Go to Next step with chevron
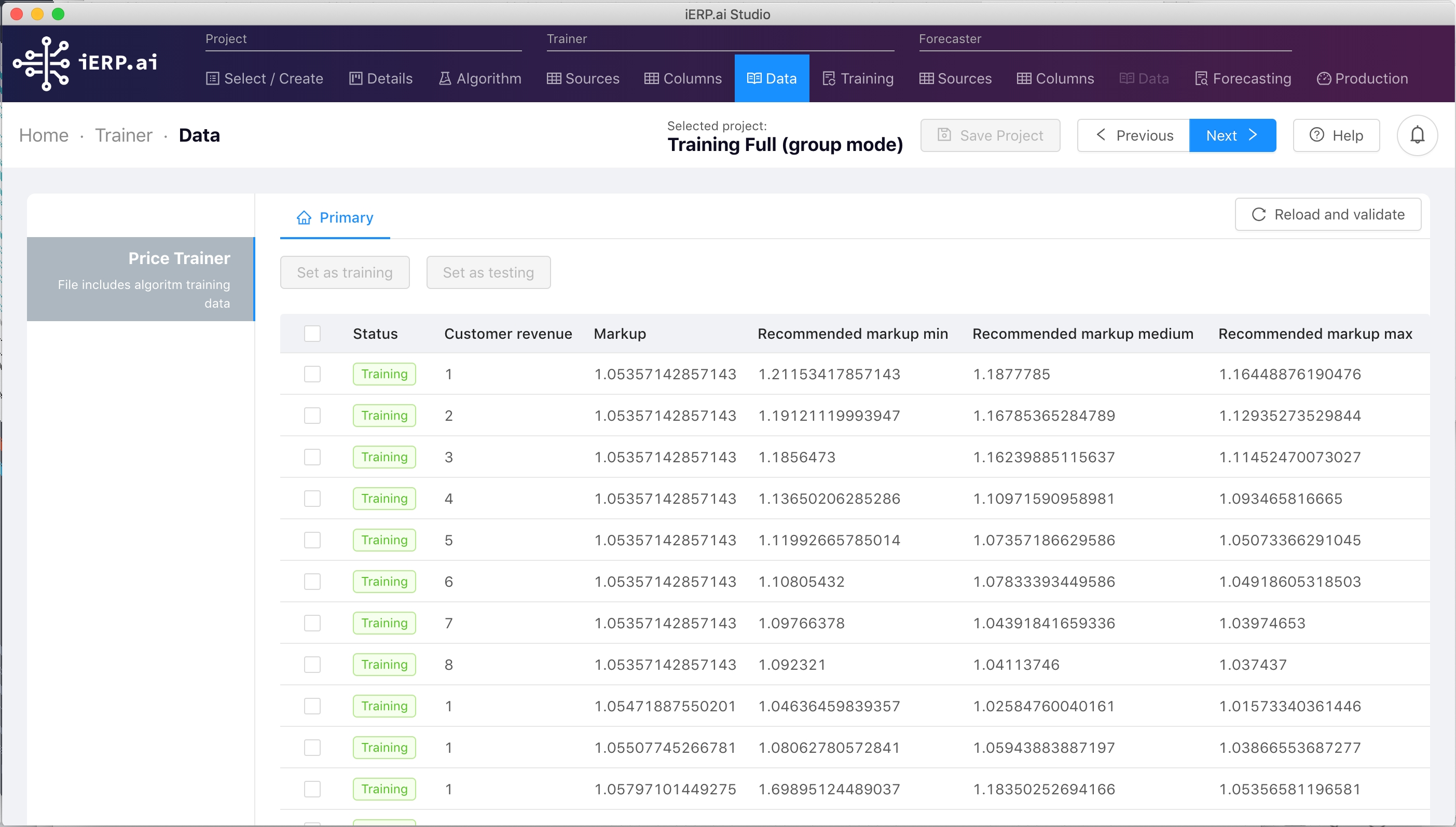Viewport: 1456px width, 827px height. point(1232,135)
